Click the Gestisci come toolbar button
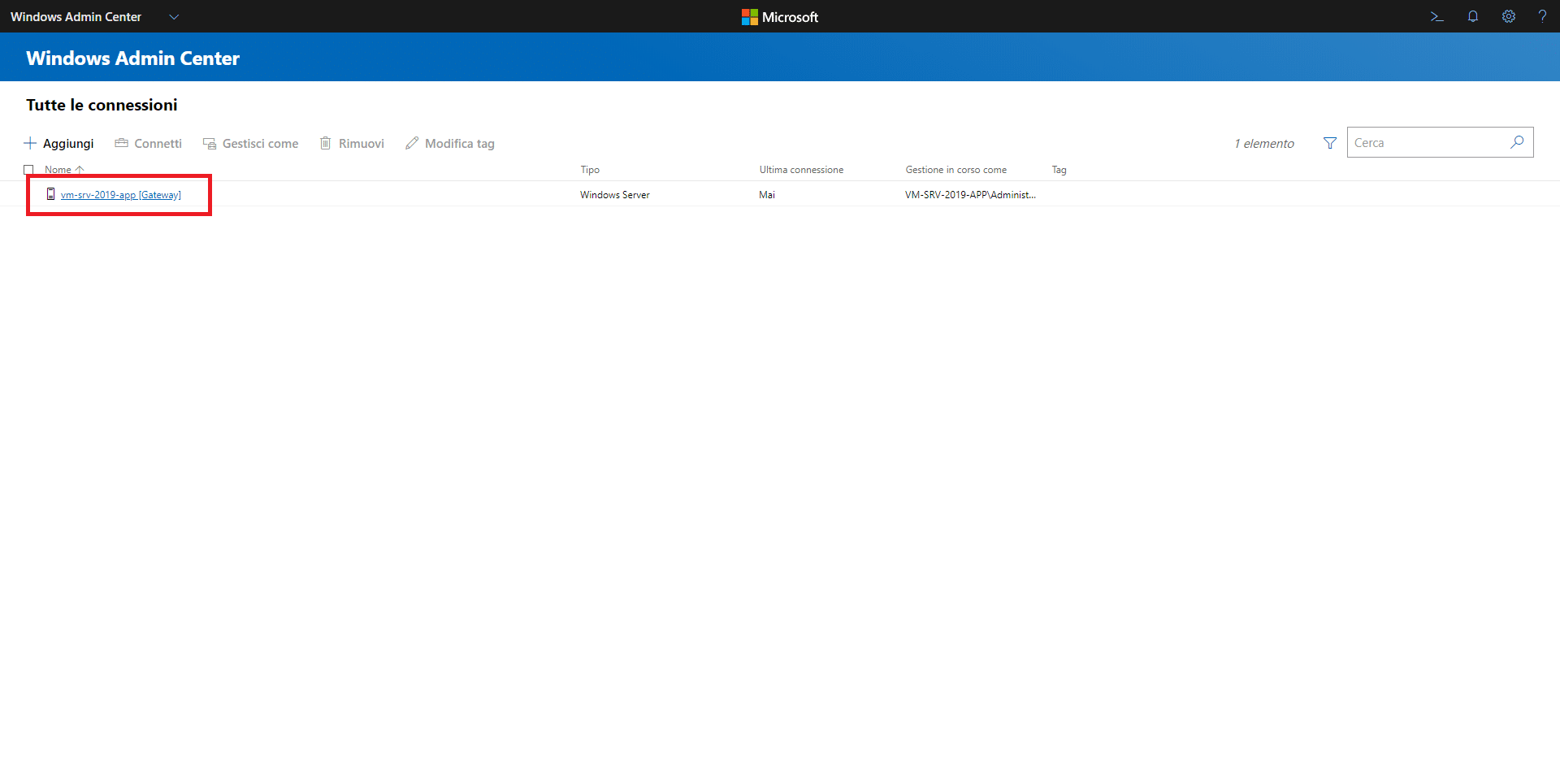 tap(250, 144)
